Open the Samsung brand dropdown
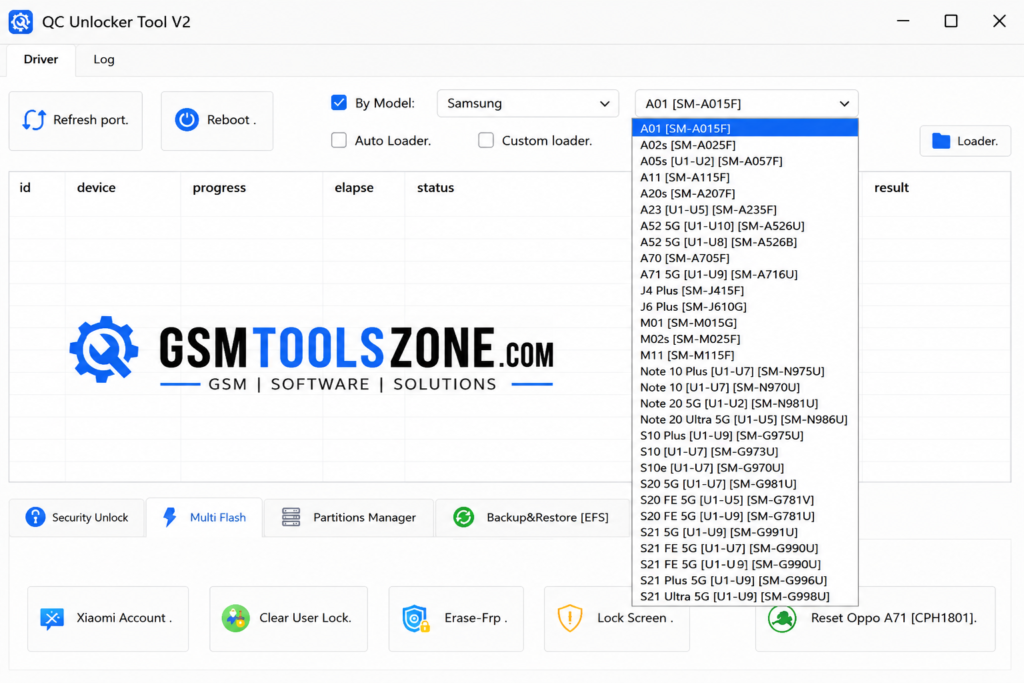This screenshot has height=683, width=1024. 528,104
